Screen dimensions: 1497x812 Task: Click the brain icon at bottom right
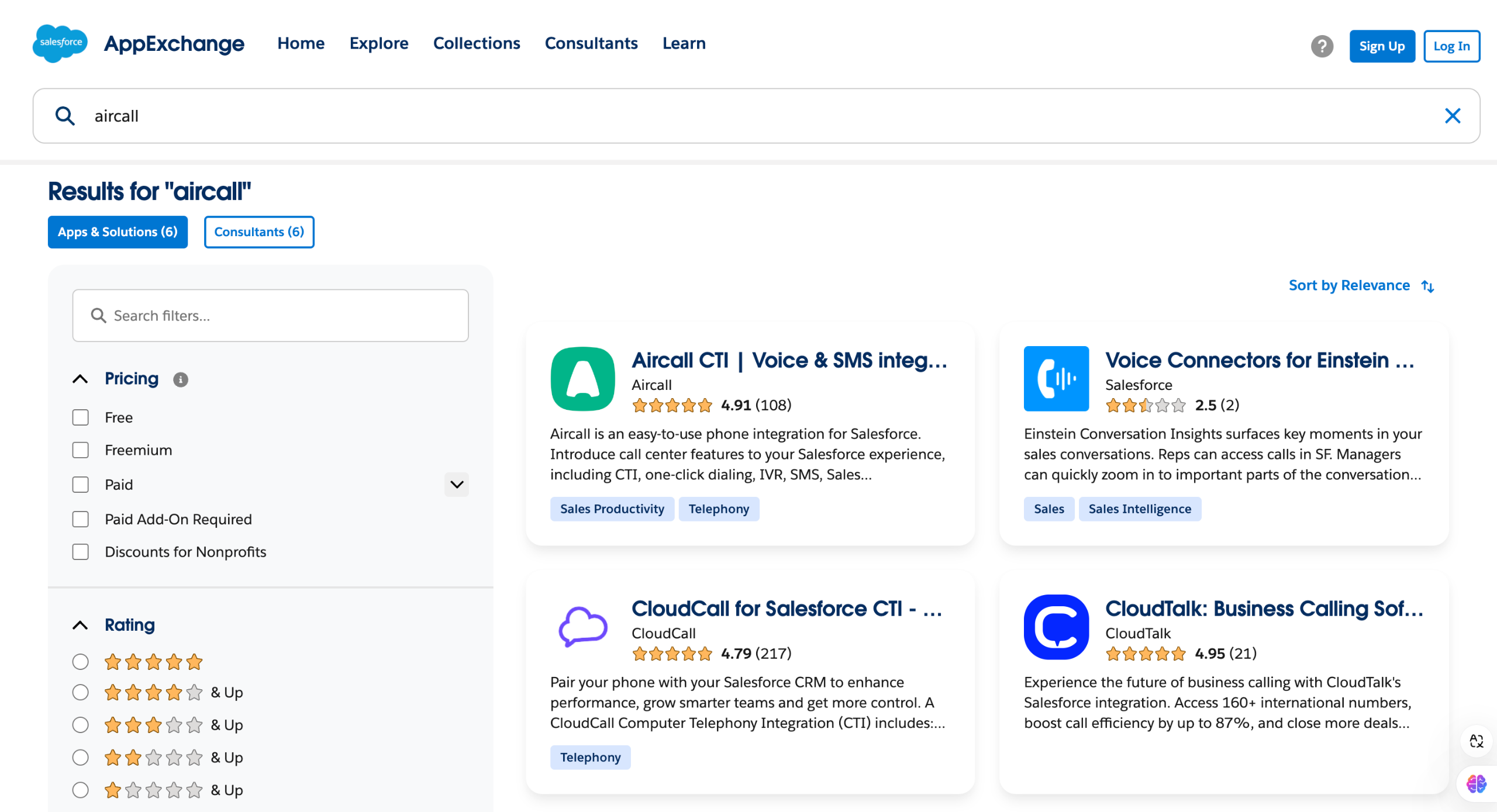(1476, 783)
